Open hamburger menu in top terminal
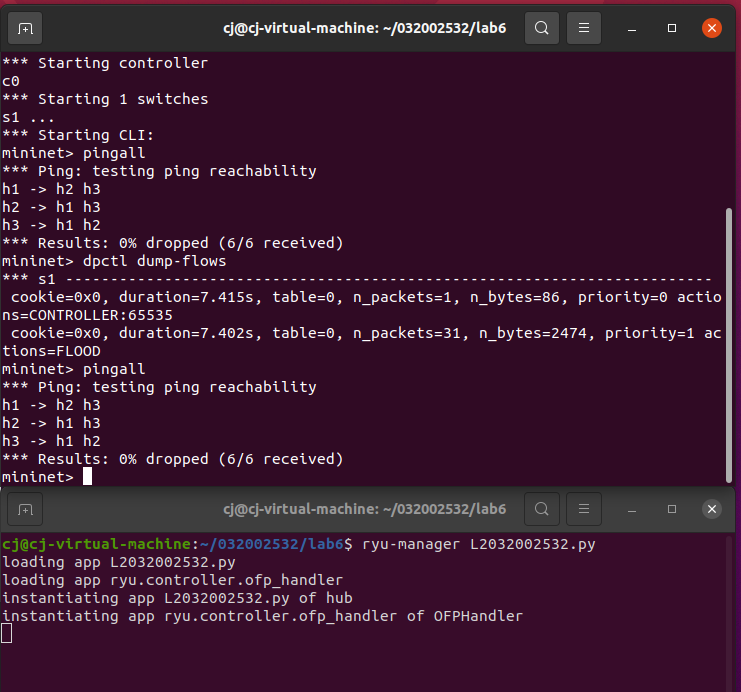Viewport: 741px width, 692px height. point(584,28)
